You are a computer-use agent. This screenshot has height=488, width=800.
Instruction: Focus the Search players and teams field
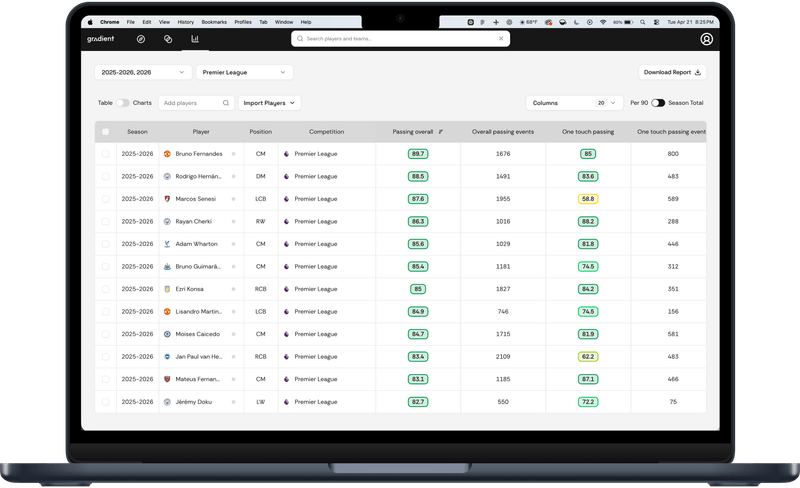point(401,38)
